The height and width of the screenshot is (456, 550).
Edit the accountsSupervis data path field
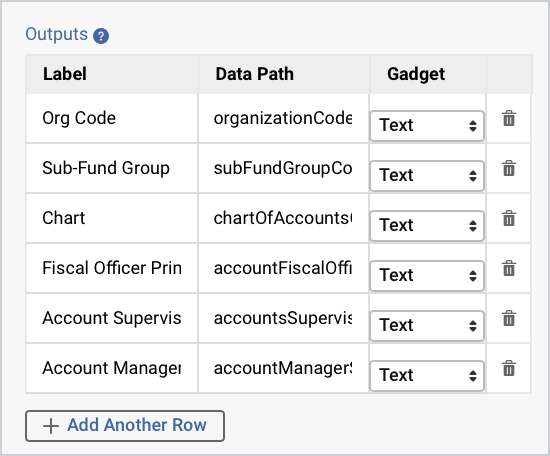[x=283, y=318]
